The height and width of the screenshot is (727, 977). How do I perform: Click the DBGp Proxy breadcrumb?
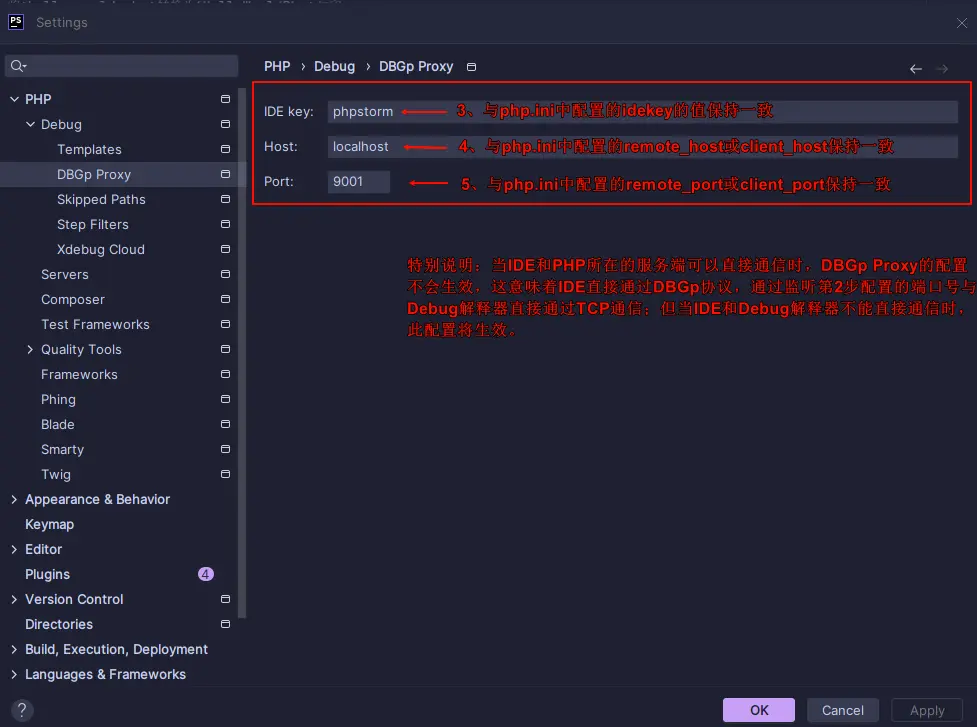click(416, 66)
